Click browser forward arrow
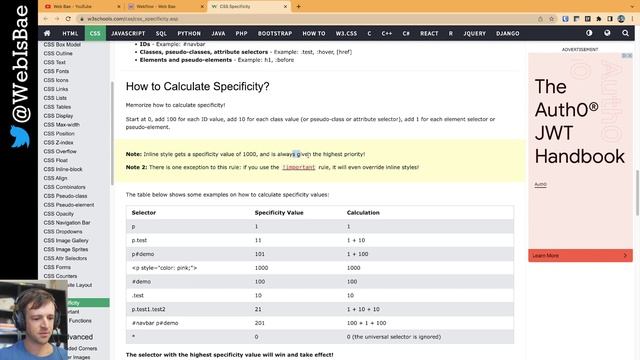This screenshot has height=360, width=640. pos(57,19)
